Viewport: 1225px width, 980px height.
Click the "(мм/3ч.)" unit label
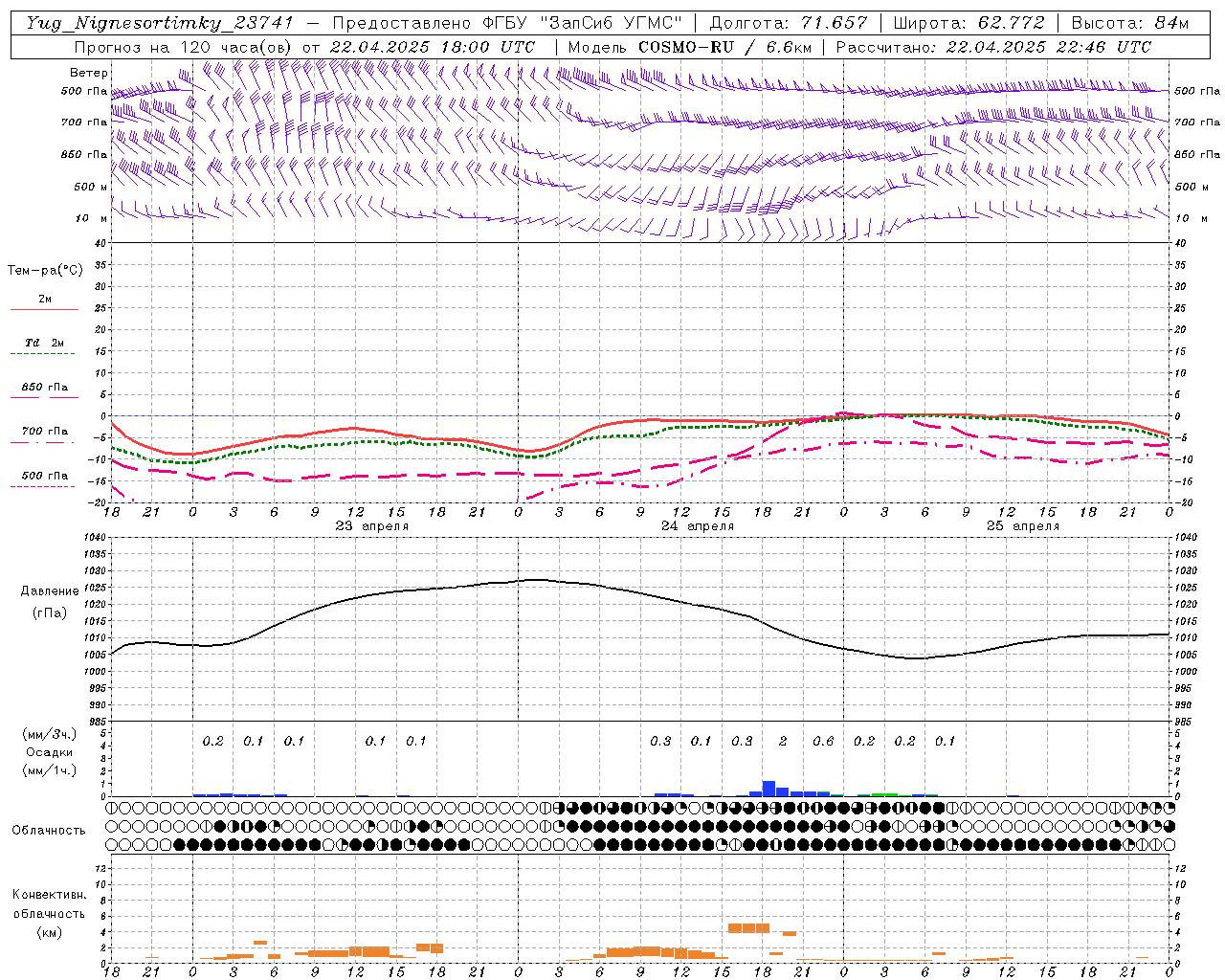coord(49,734)
